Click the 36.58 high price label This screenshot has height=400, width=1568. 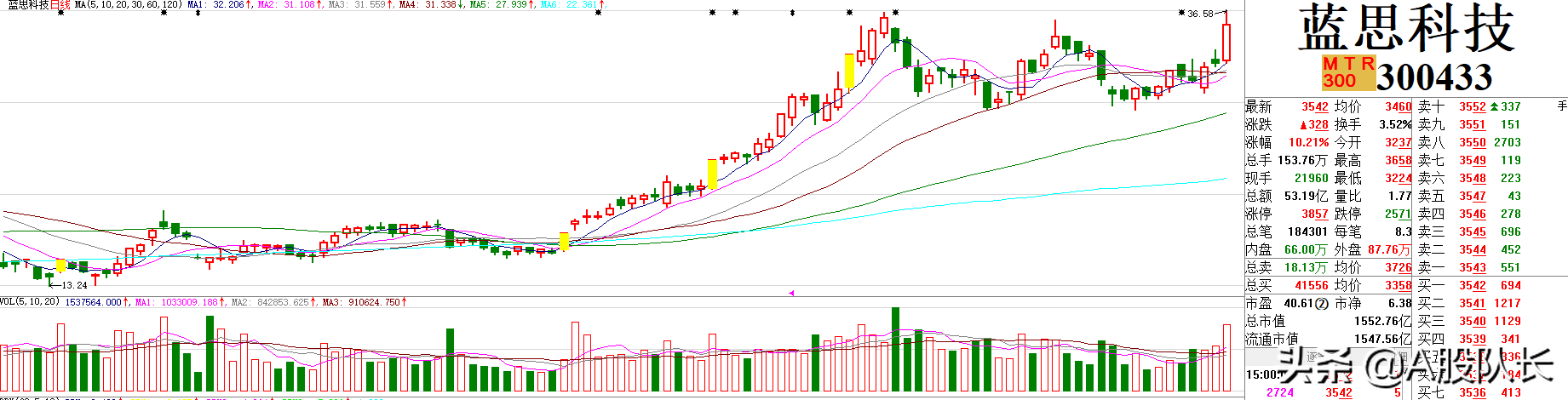[1201, 14]
